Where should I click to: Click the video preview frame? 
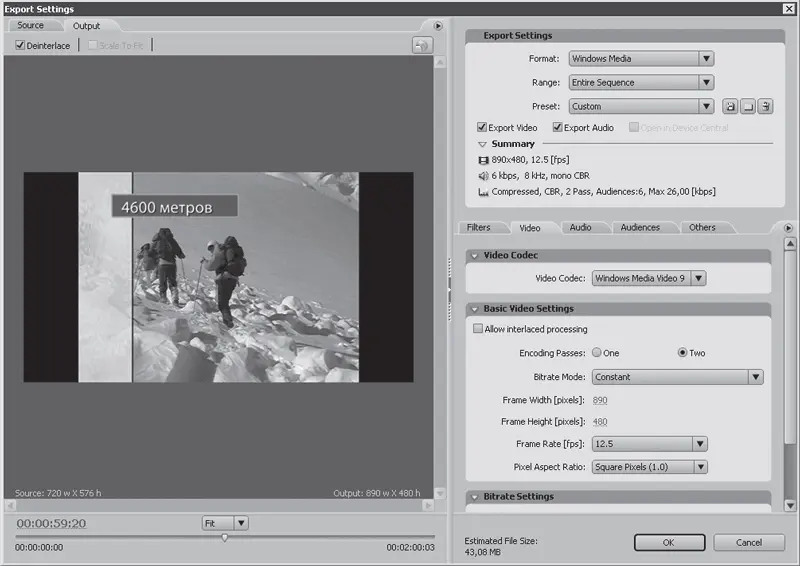(x=218, y=277)
